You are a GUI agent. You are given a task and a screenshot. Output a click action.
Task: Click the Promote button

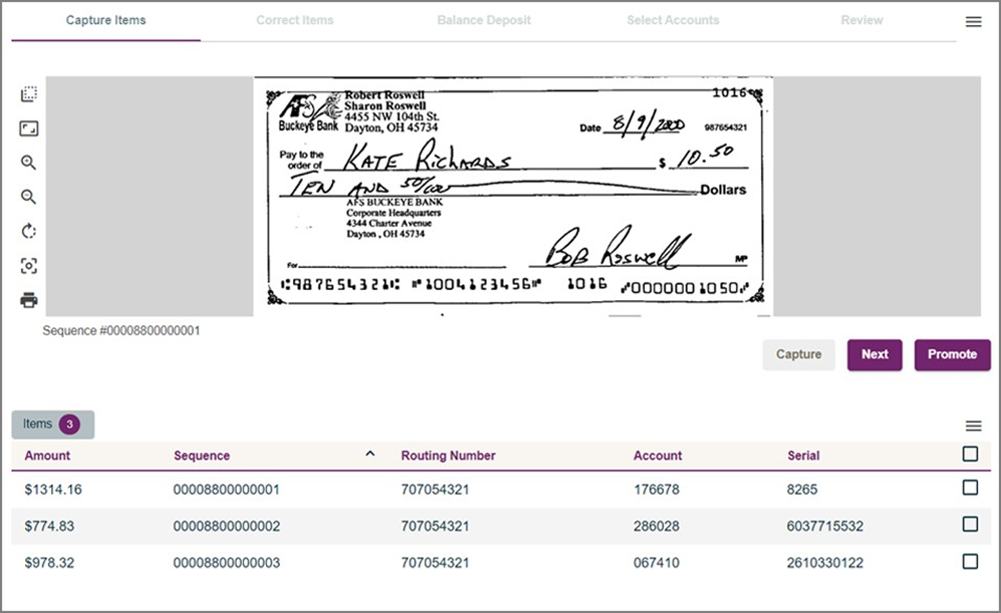coord(951,354)
